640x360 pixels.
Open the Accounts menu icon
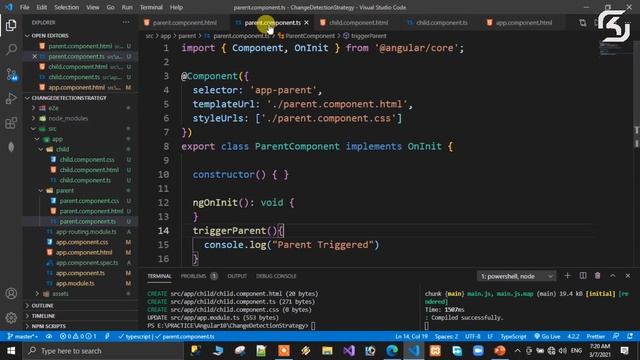click(x=11, y=293)
